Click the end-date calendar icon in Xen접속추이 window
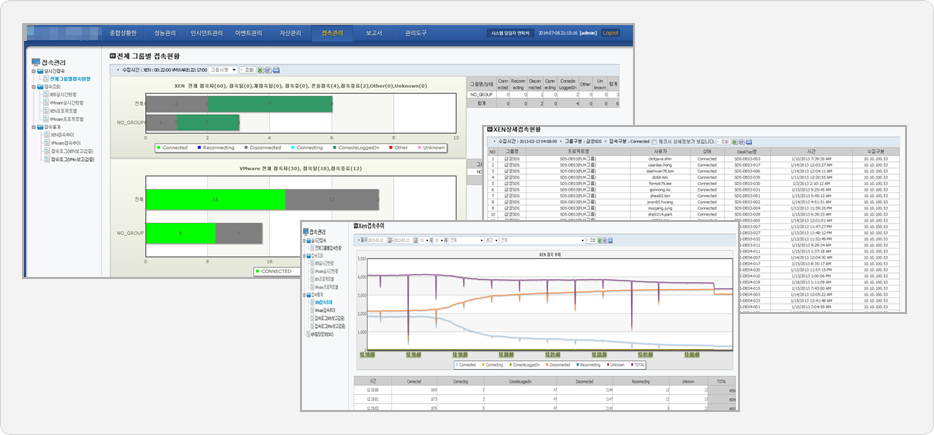The width and height of the screenshot is (934, 435). point(416,241)
